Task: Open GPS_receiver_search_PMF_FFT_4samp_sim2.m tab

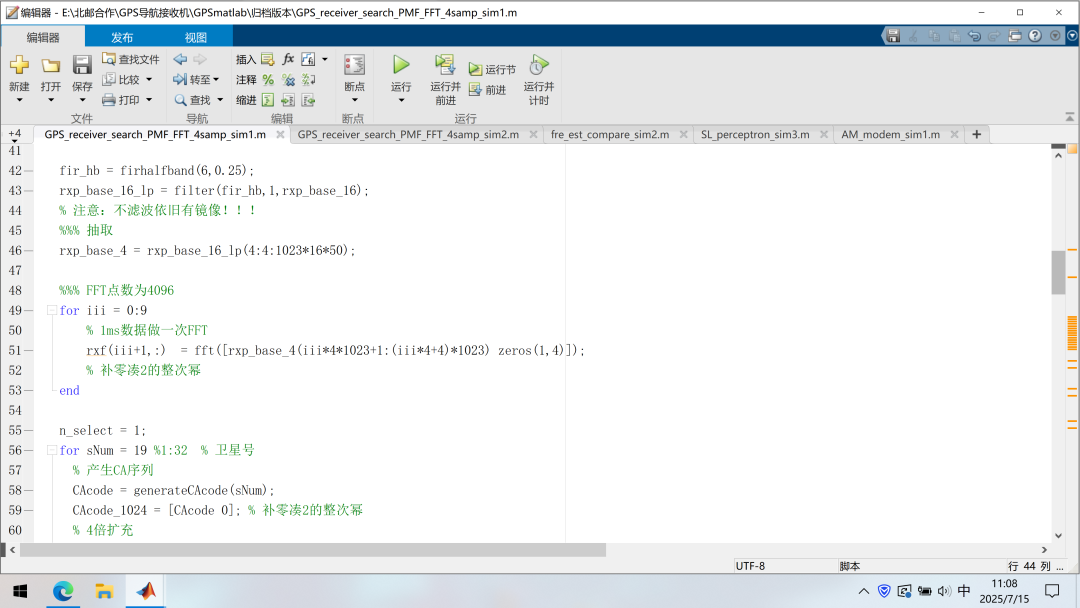Action: (408, 134)
